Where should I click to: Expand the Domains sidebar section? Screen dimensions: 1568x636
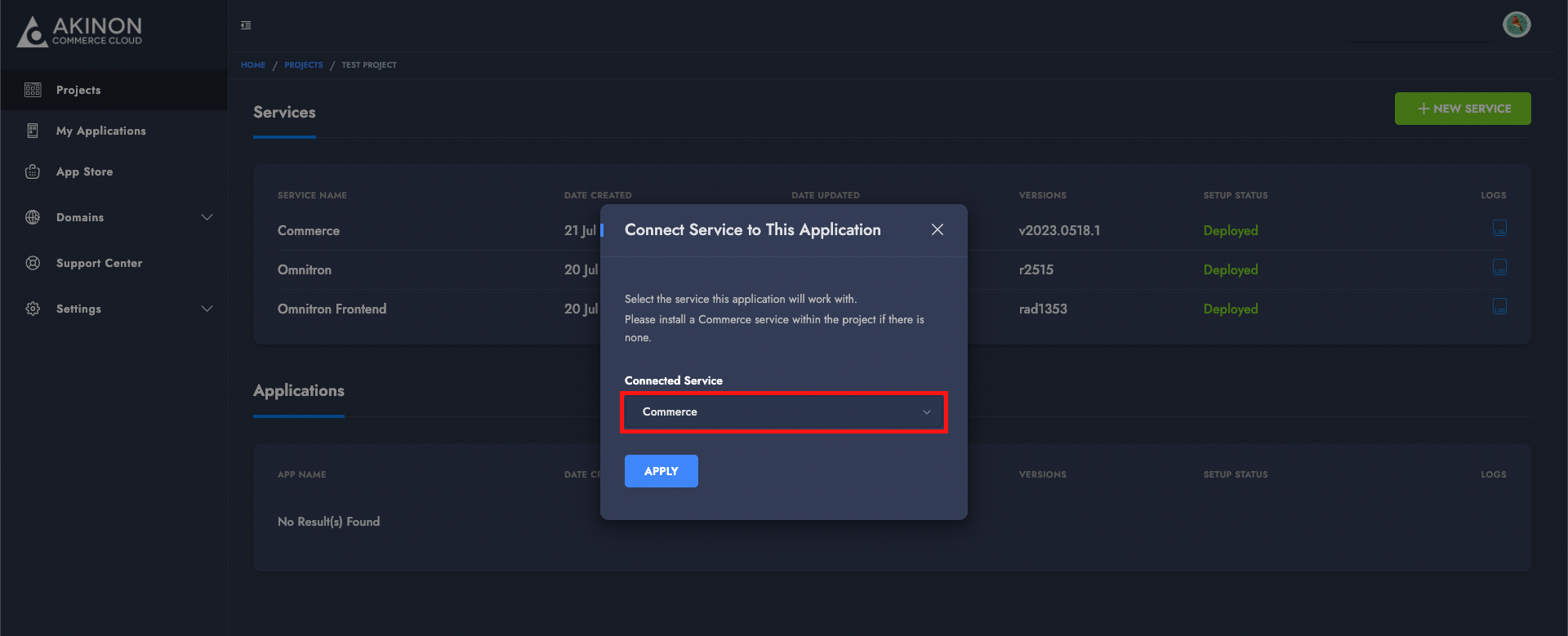207,217
